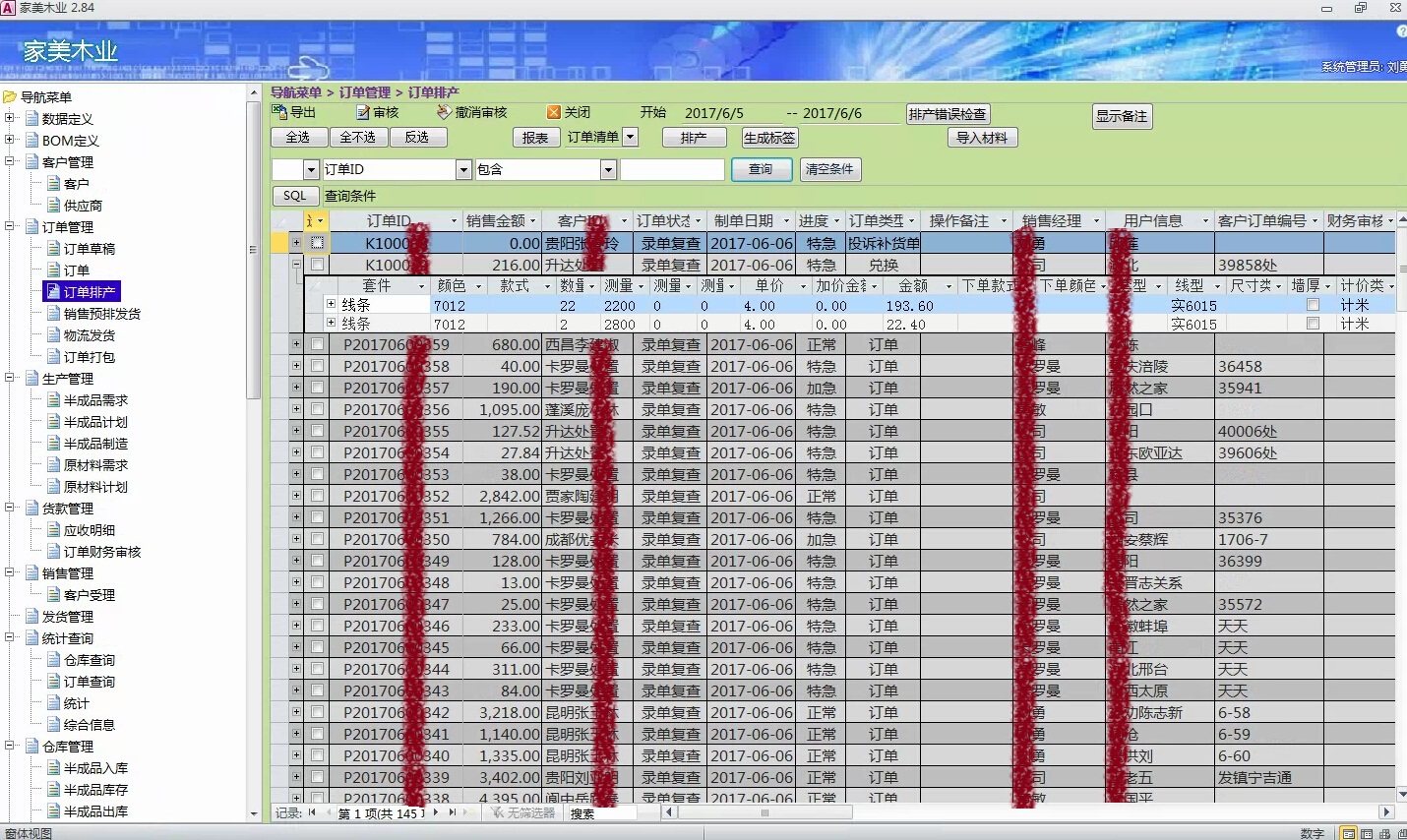Screen dimensions: 1407x840
Task: Click the 客户 page icon in tree
Action: click(54, 184)
